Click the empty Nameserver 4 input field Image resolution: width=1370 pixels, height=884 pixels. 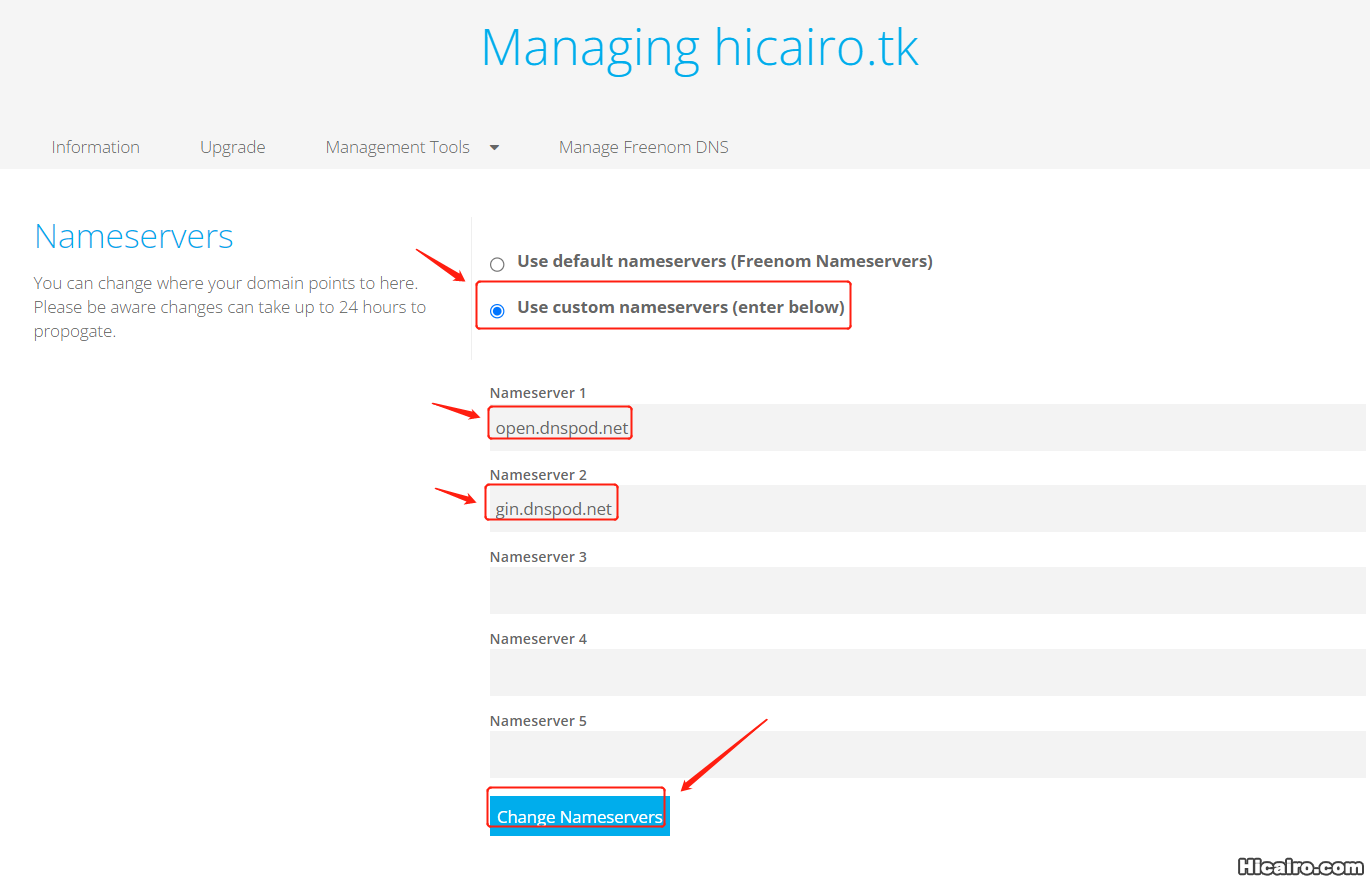click(x=926, y=673)
